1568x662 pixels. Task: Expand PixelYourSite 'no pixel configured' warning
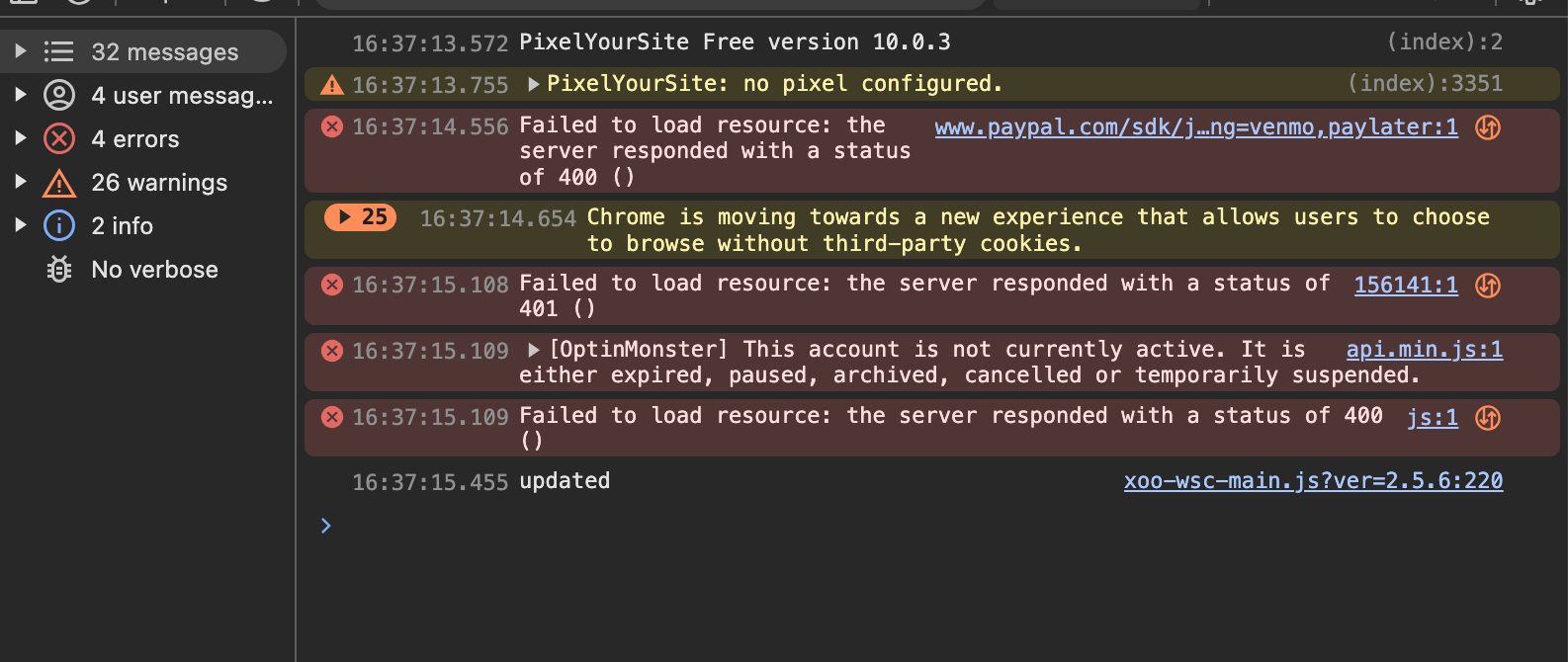coord(533,84)
